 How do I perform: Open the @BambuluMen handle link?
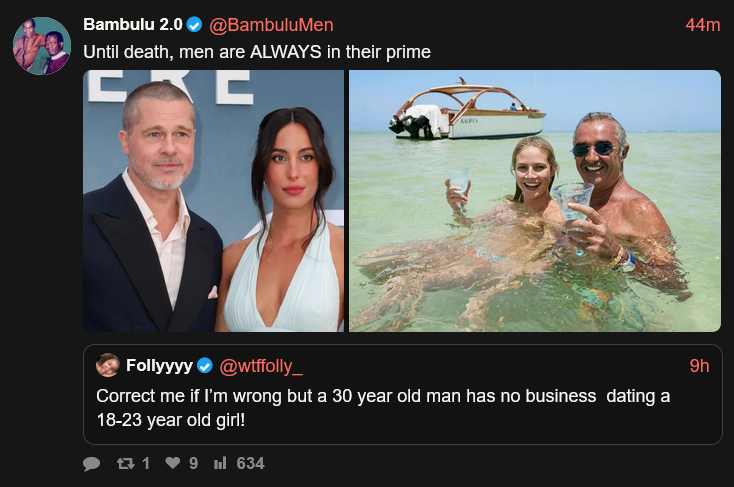271,25
